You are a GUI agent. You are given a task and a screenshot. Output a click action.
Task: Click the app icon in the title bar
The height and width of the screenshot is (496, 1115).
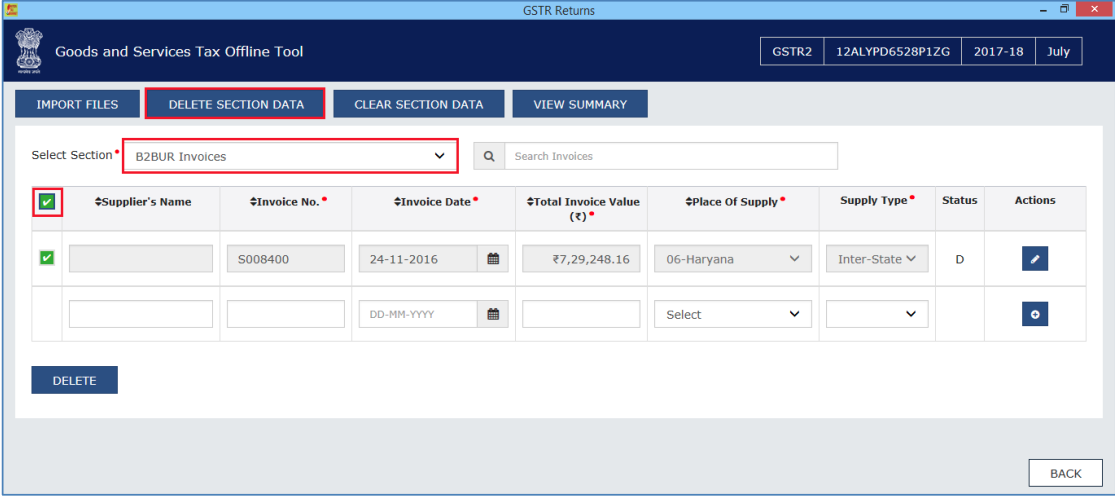pos(10,10)
